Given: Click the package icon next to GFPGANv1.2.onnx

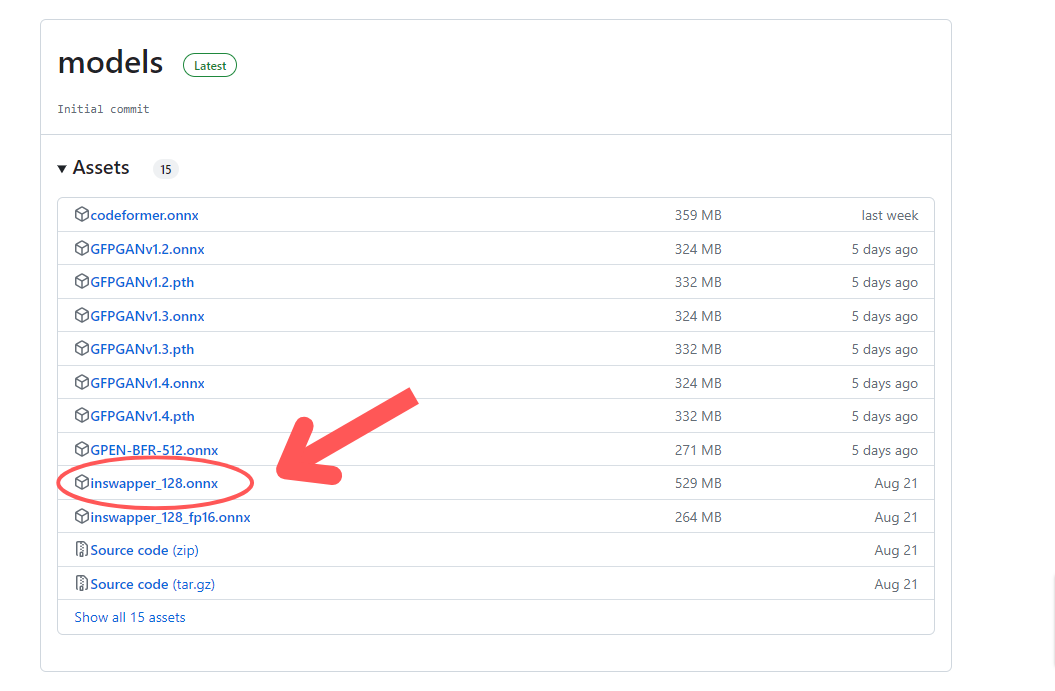Looking at the screenshot, I should [82, 248].
